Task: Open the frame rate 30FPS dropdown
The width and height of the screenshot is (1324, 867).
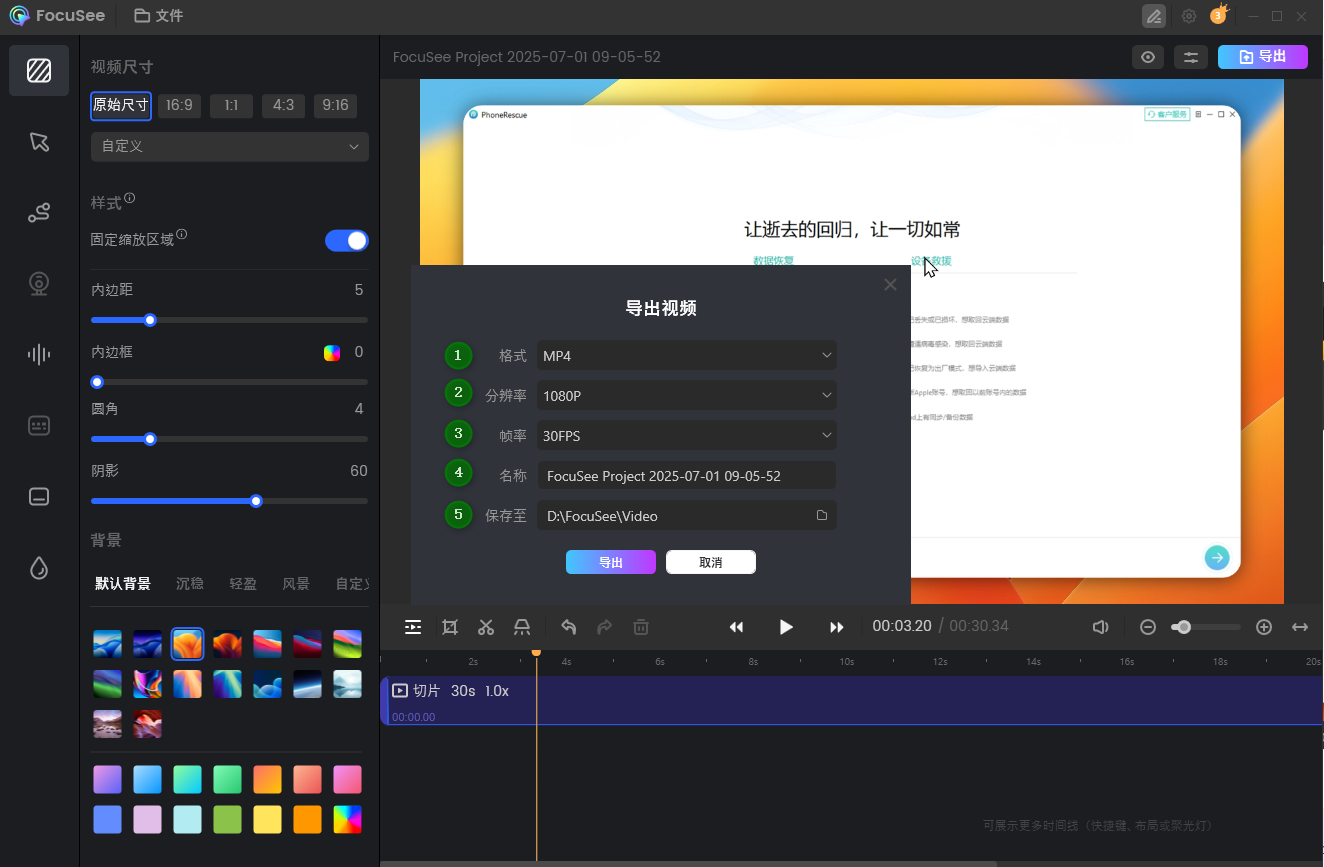Action: tap(687, 435)
